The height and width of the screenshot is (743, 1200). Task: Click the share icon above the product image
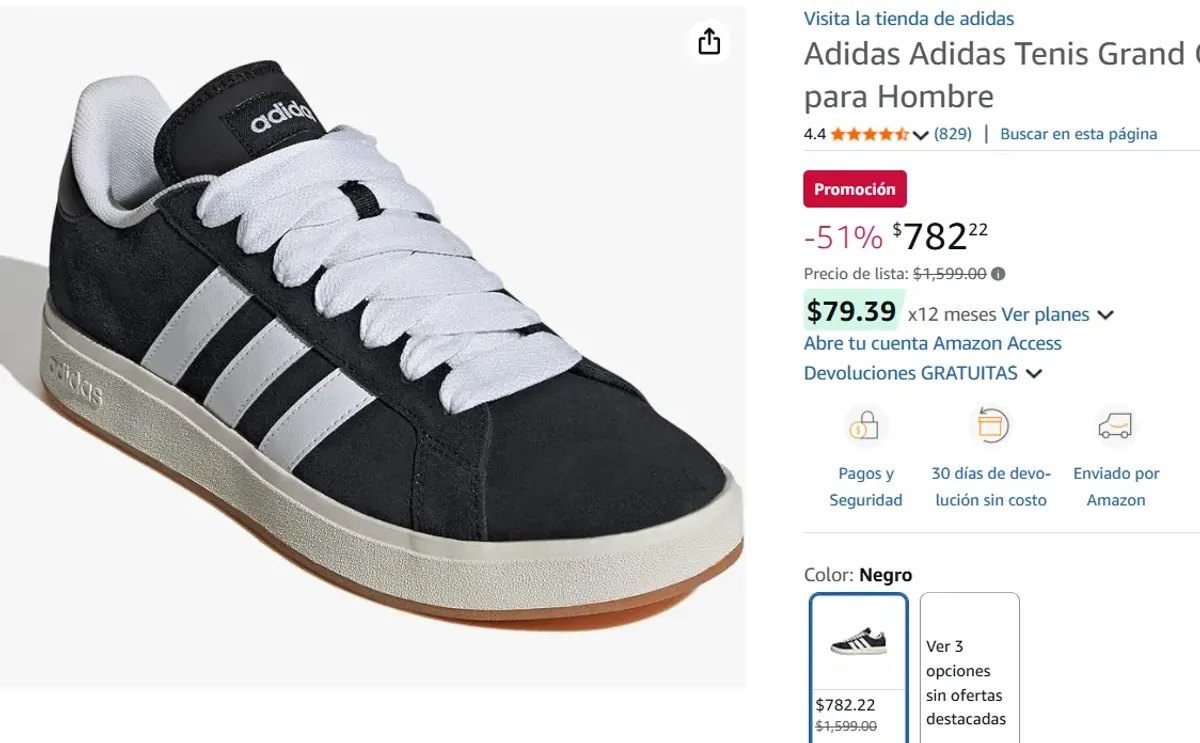click(709, 42)
